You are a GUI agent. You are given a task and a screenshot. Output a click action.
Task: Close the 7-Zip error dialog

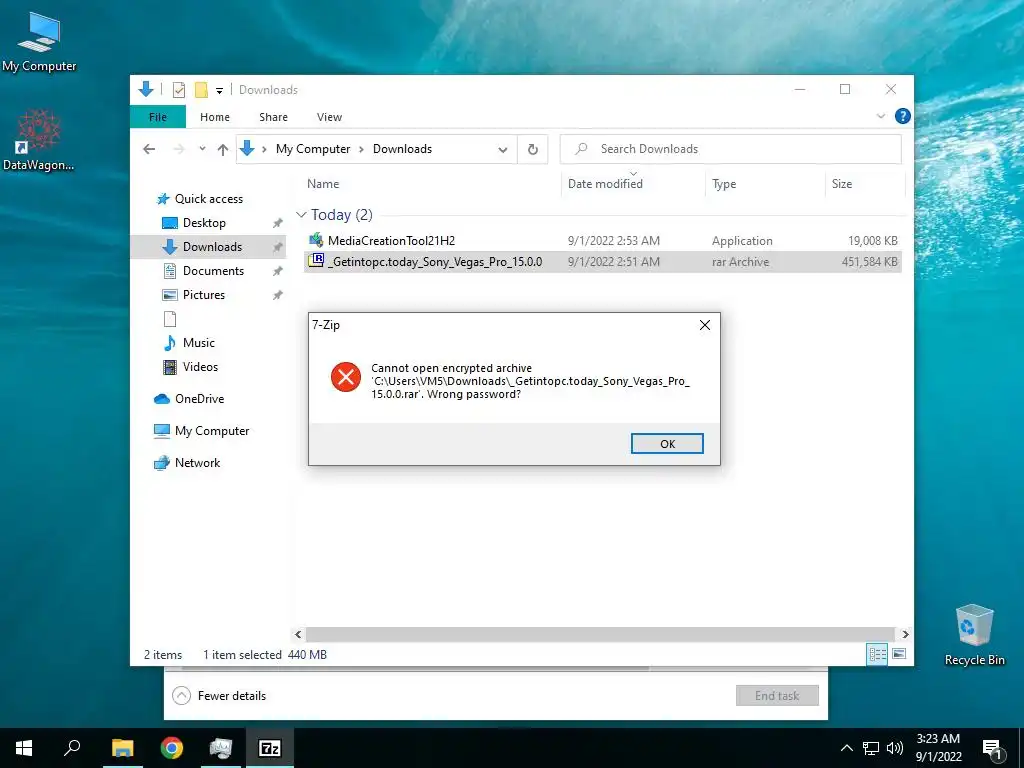[705, 325]
